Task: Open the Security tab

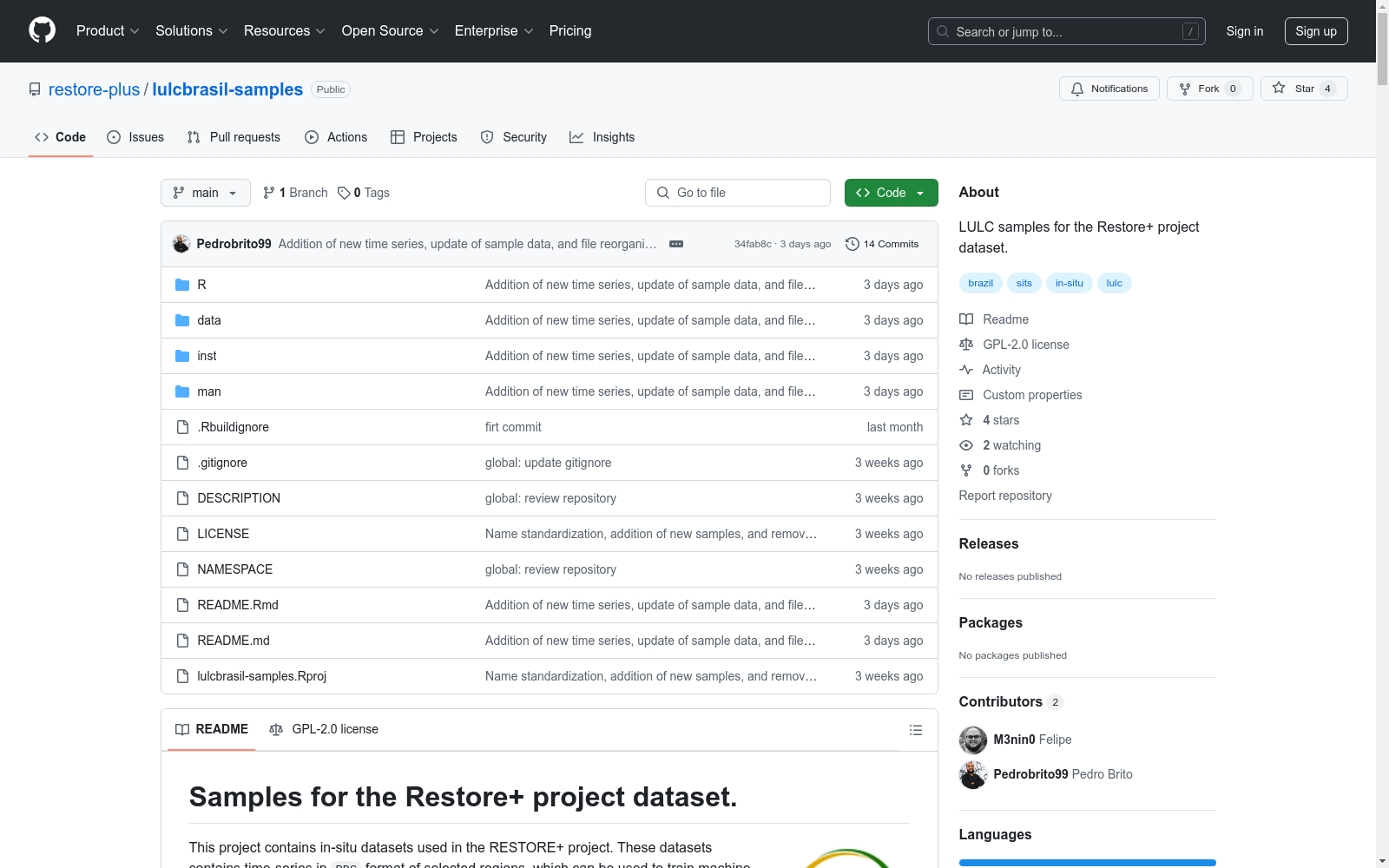Action: click(514, 137)
